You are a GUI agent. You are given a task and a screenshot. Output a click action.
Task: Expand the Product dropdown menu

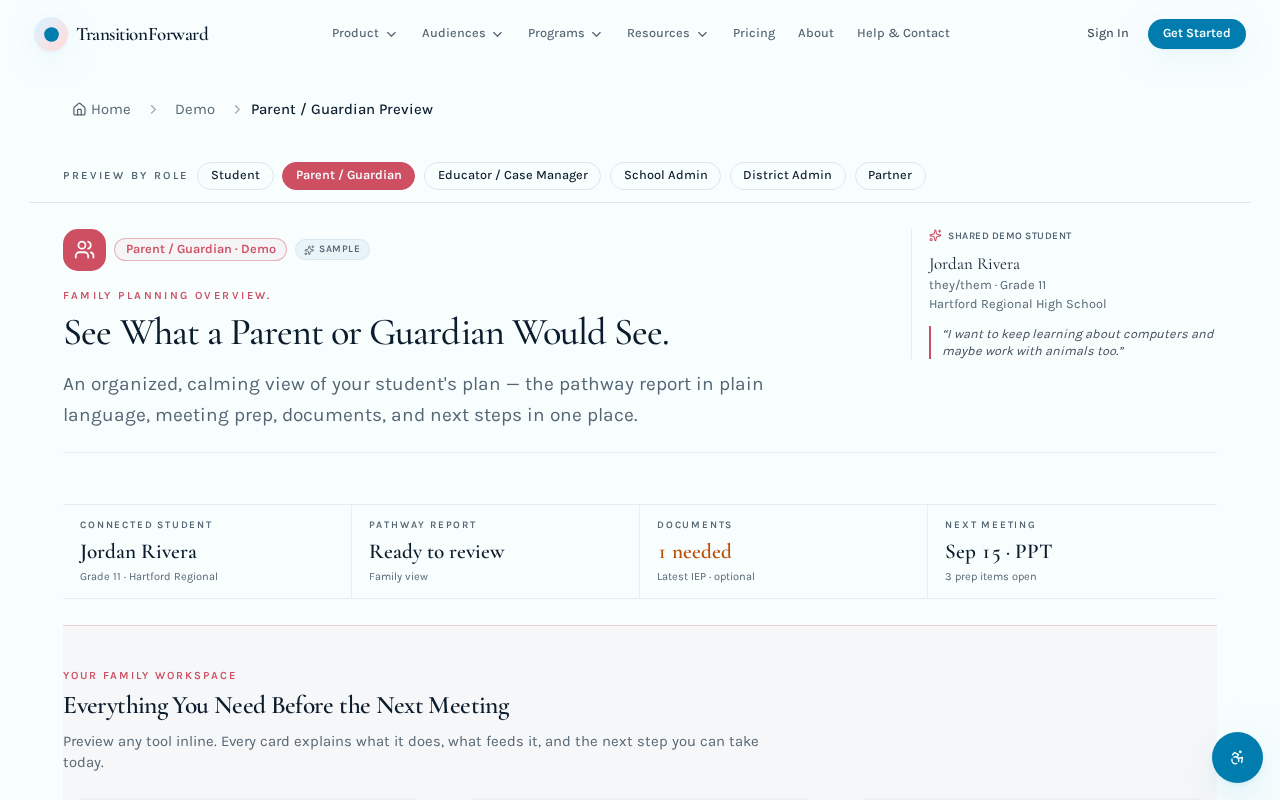[x=364, y=33]
